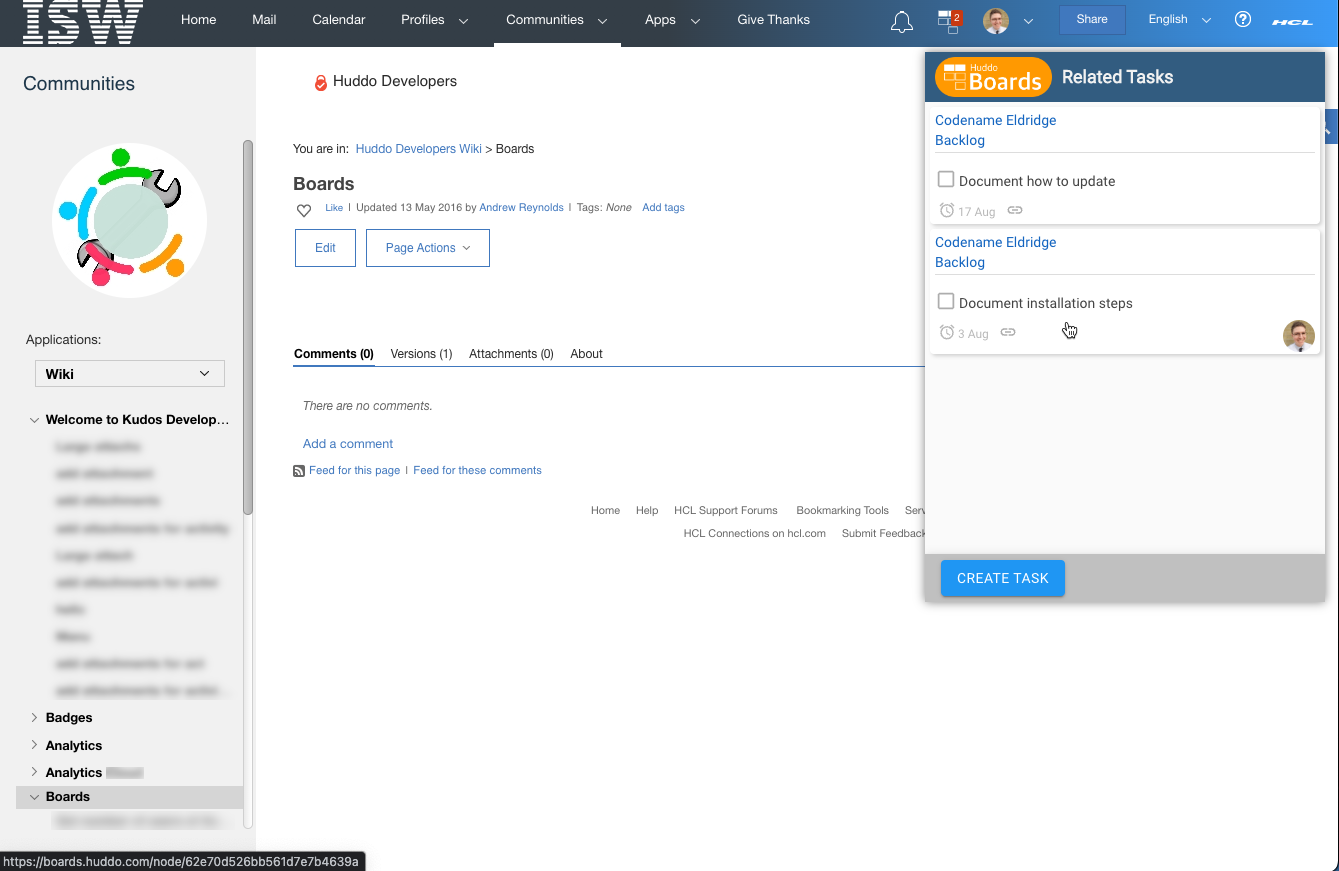The height and width of the screenshot is (871, 1339).
Task: Open Give Thanks in navigation bar
Action: [773, 20]
